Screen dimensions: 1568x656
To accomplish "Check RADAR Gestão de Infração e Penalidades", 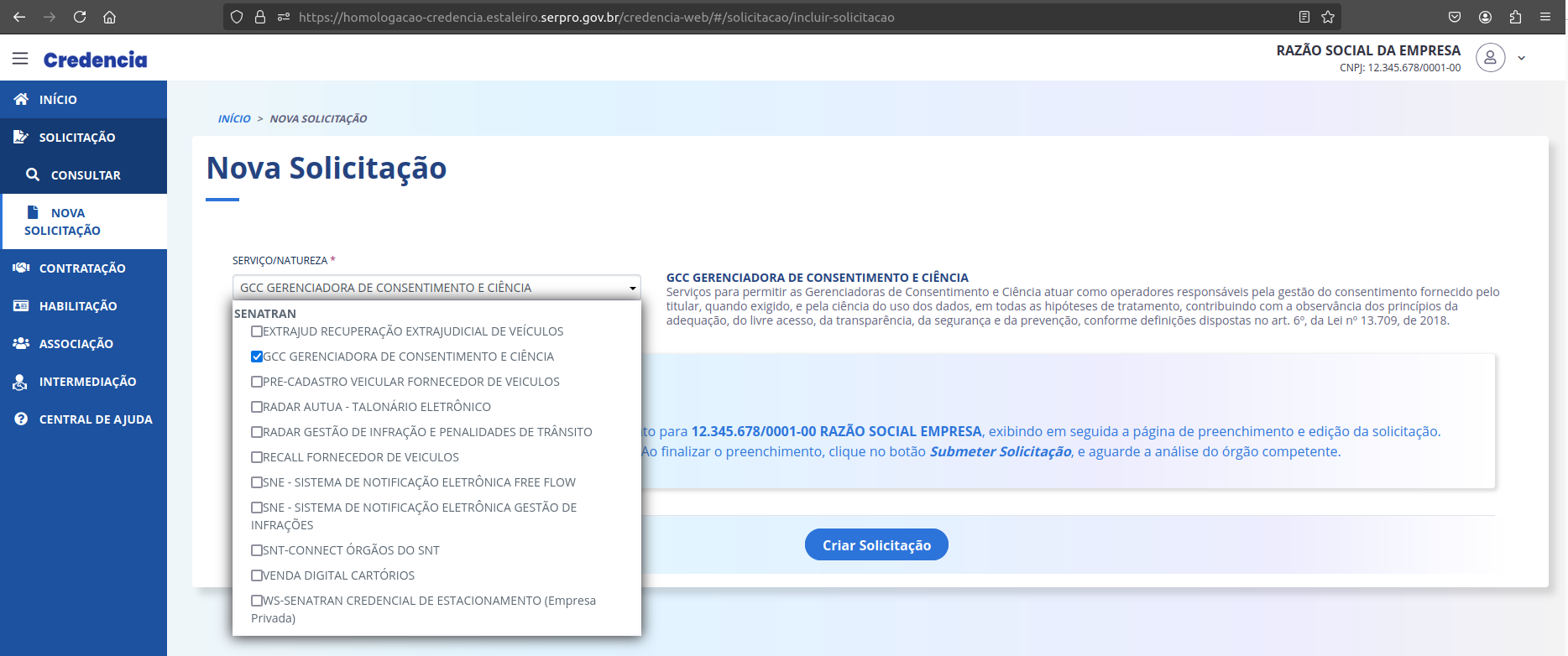I will 257,432.
